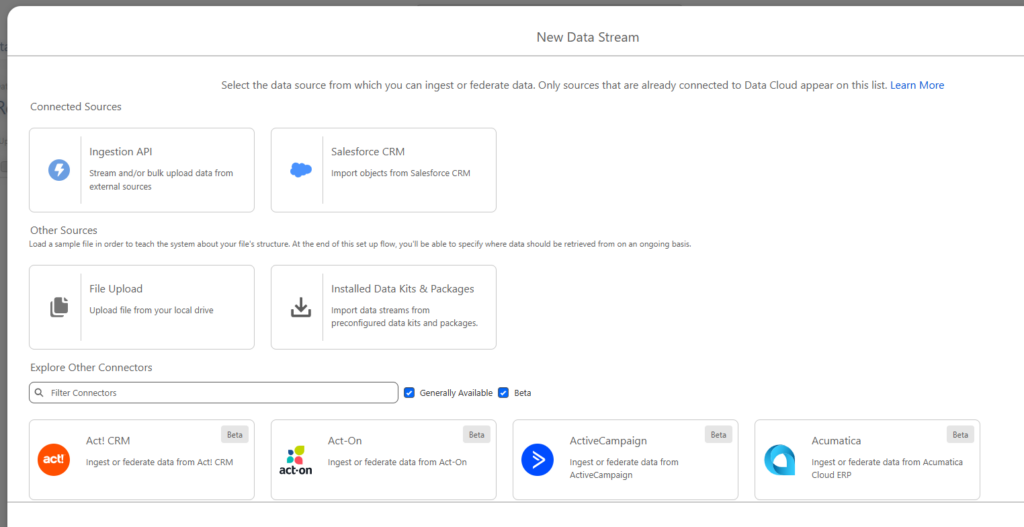Screen dimensions: 1024x527
Task: Click the 'Explore Other Connectors' heading
Action: 91,367
